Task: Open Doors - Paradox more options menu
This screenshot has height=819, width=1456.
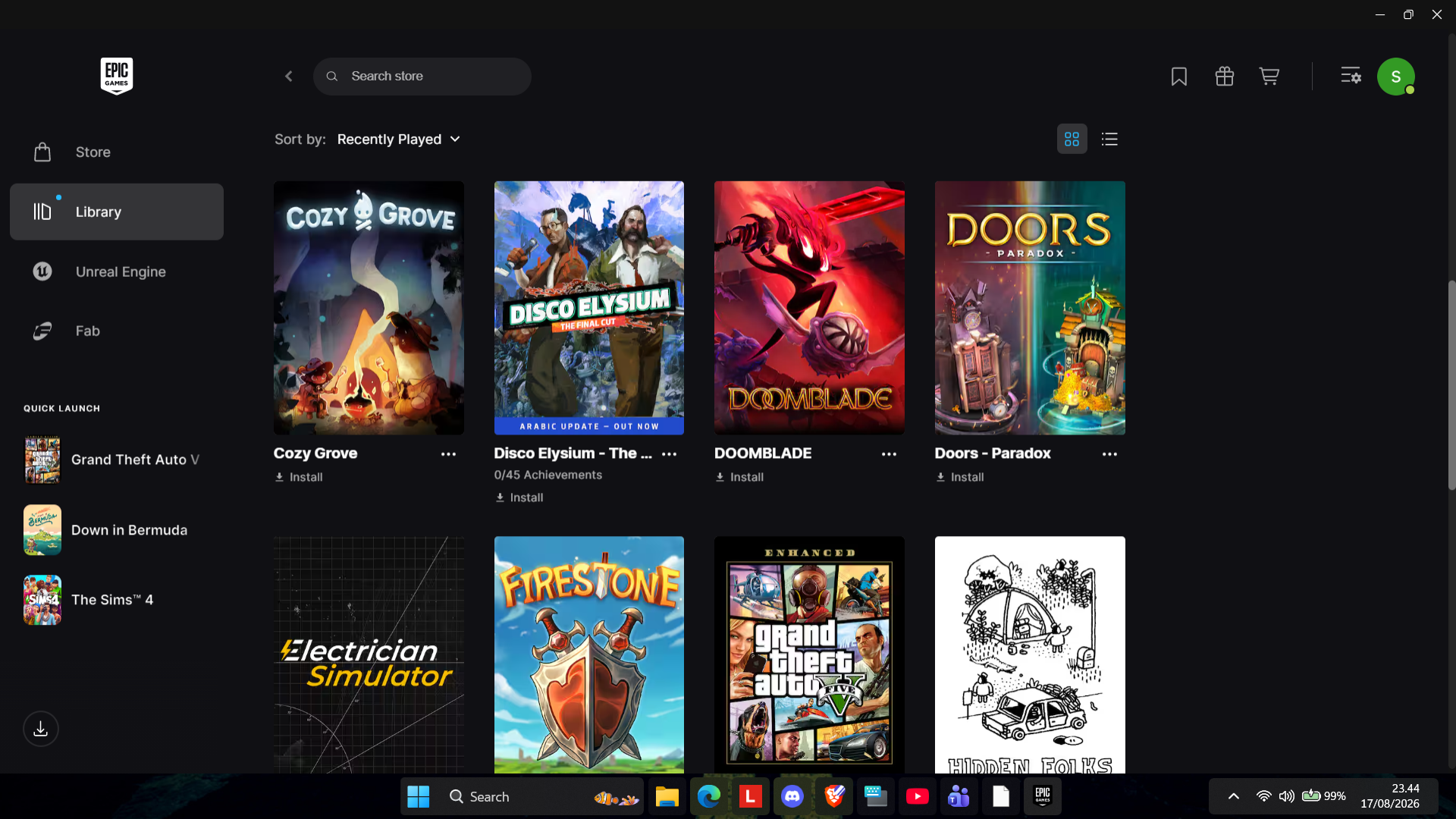Action: coord(1110,454)
